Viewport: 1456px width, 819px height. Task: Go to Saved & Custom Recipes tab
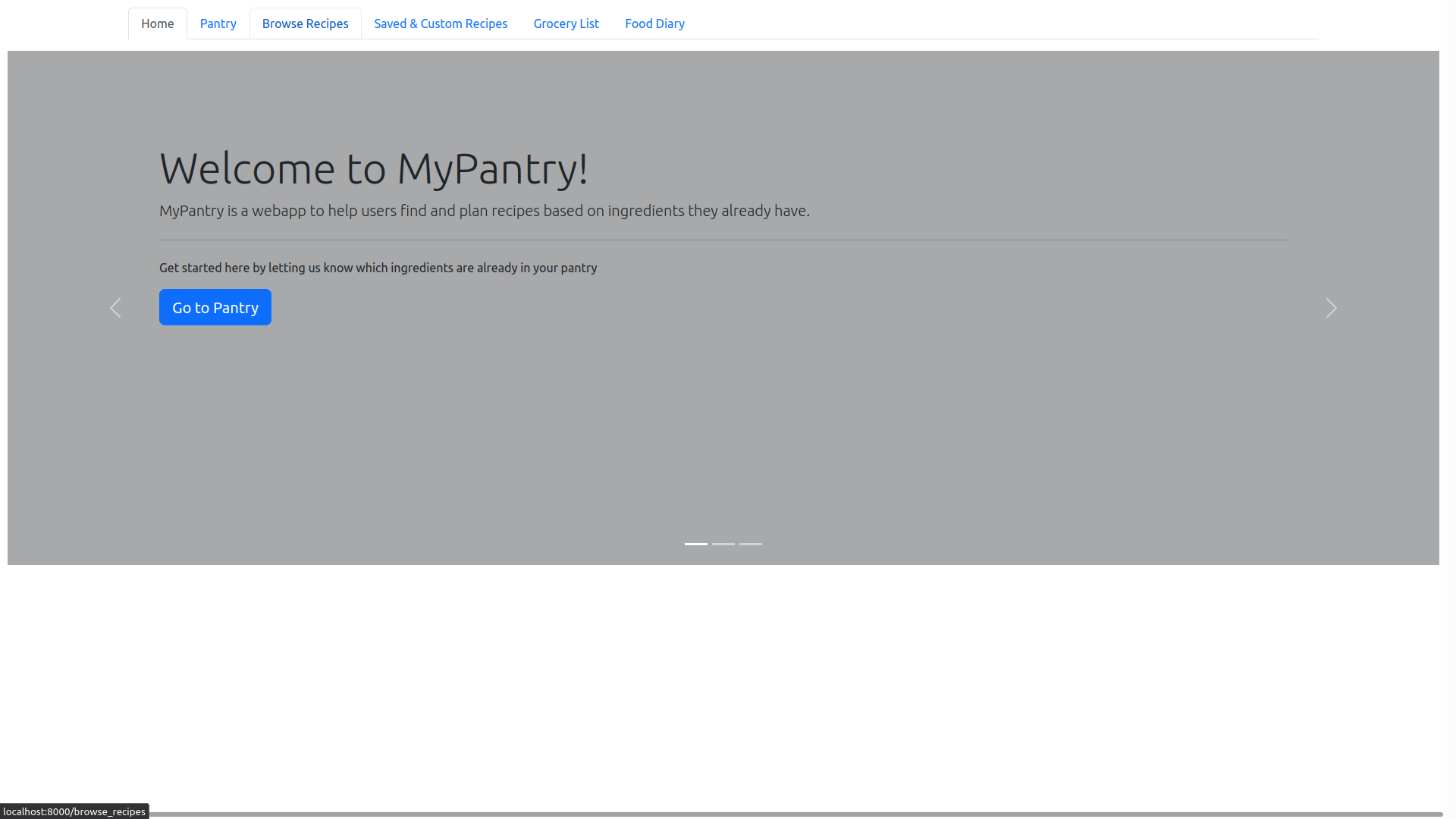click(x=440, y=24)
